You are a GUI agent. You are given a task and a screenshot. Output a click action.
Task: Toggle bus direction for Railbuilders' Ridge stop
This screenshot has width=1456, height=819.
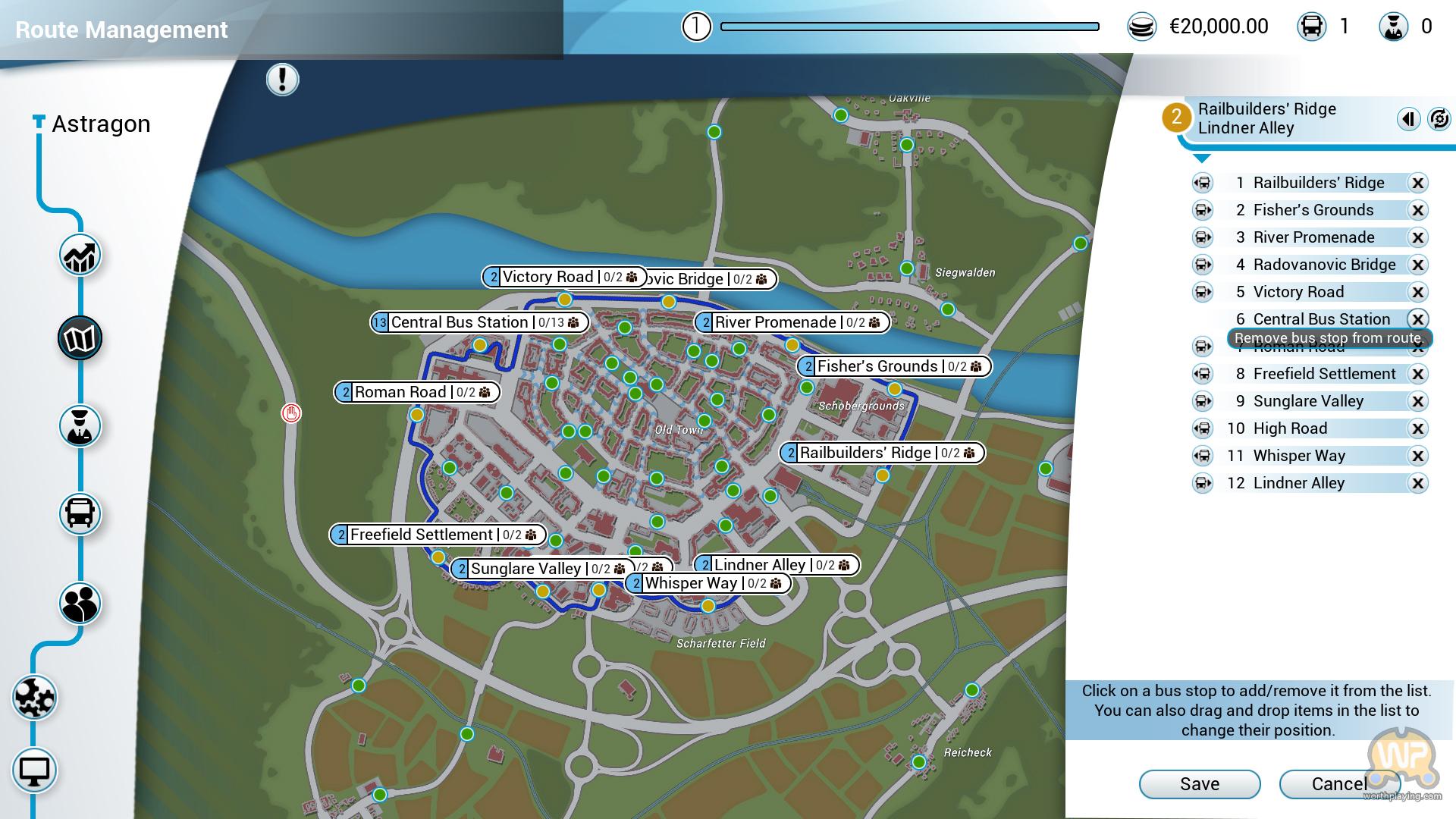point(1203,183)
